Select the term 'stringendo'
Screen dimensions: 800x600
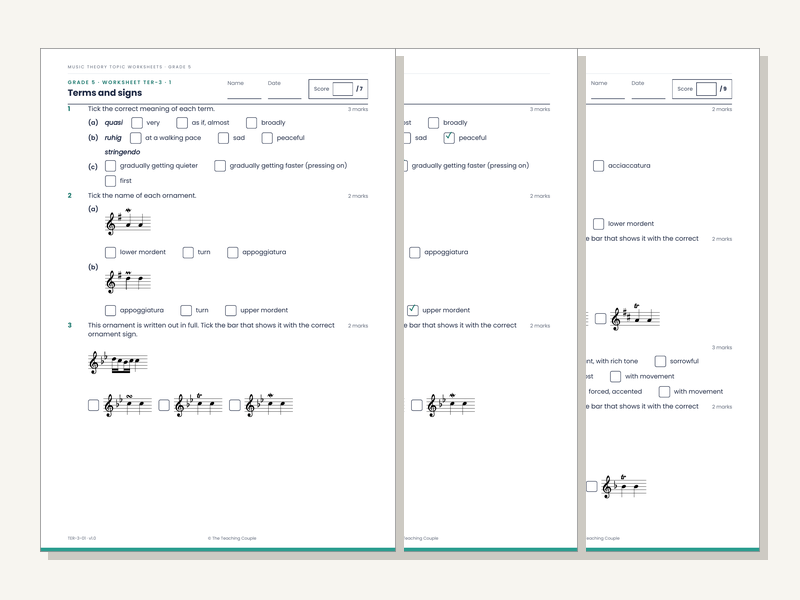pos(122,152)
